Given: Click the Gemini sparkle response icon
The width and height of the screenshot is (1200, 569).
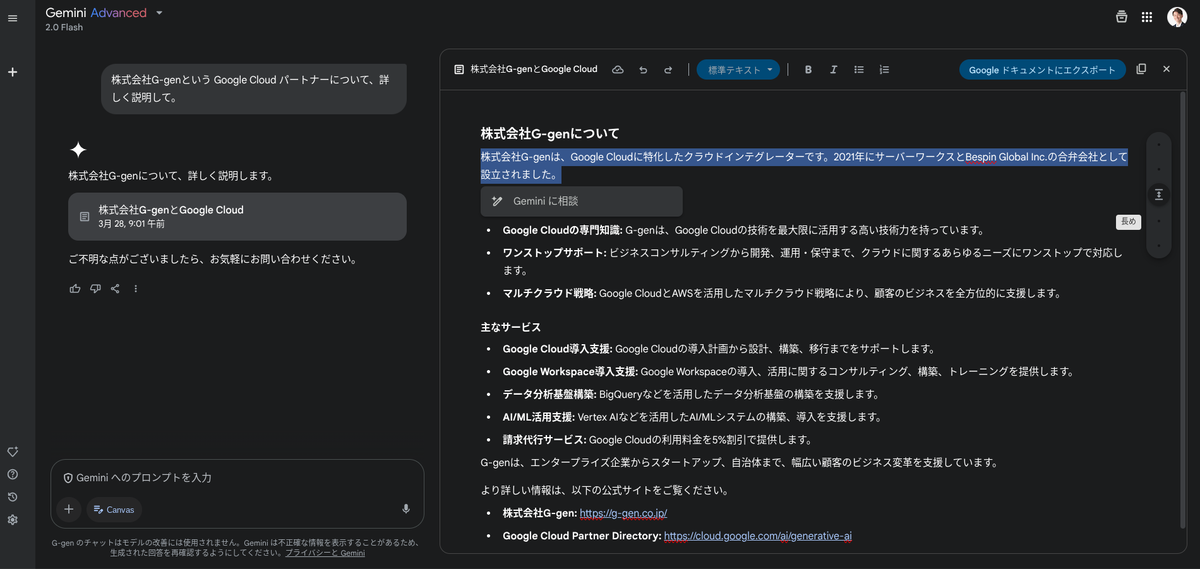Looking at the screenshot, I should tap(78, 149).
